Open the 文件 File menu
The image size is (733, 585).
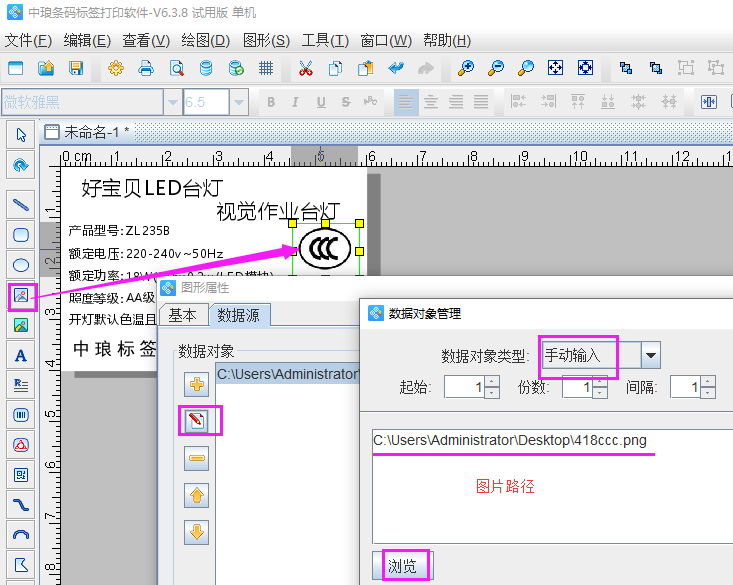(28, 41)
